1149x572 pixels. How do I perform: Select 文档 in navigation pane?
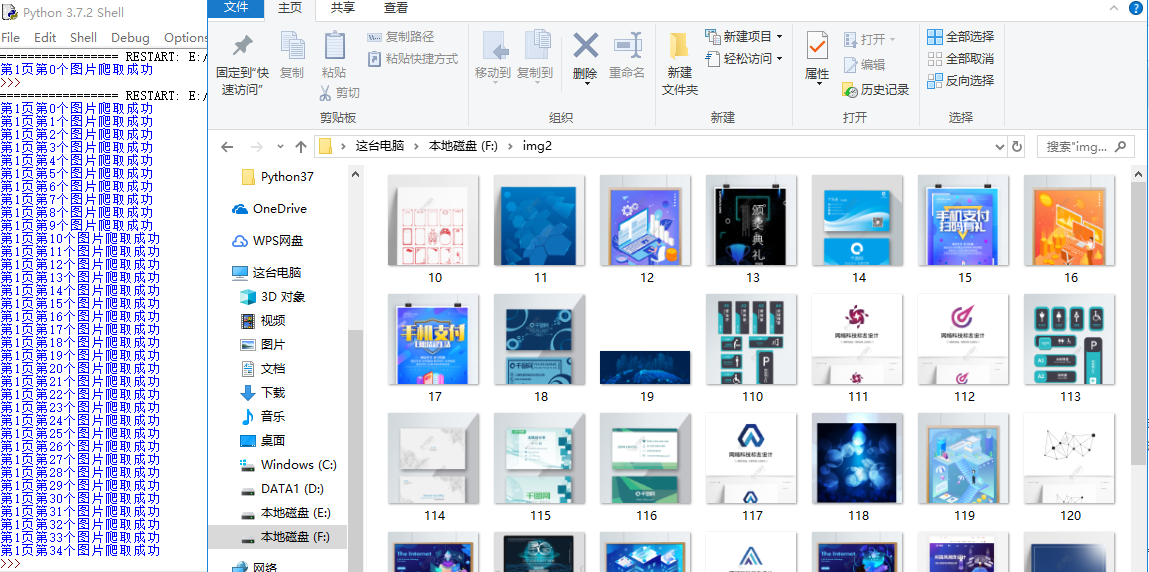[263, 368]
